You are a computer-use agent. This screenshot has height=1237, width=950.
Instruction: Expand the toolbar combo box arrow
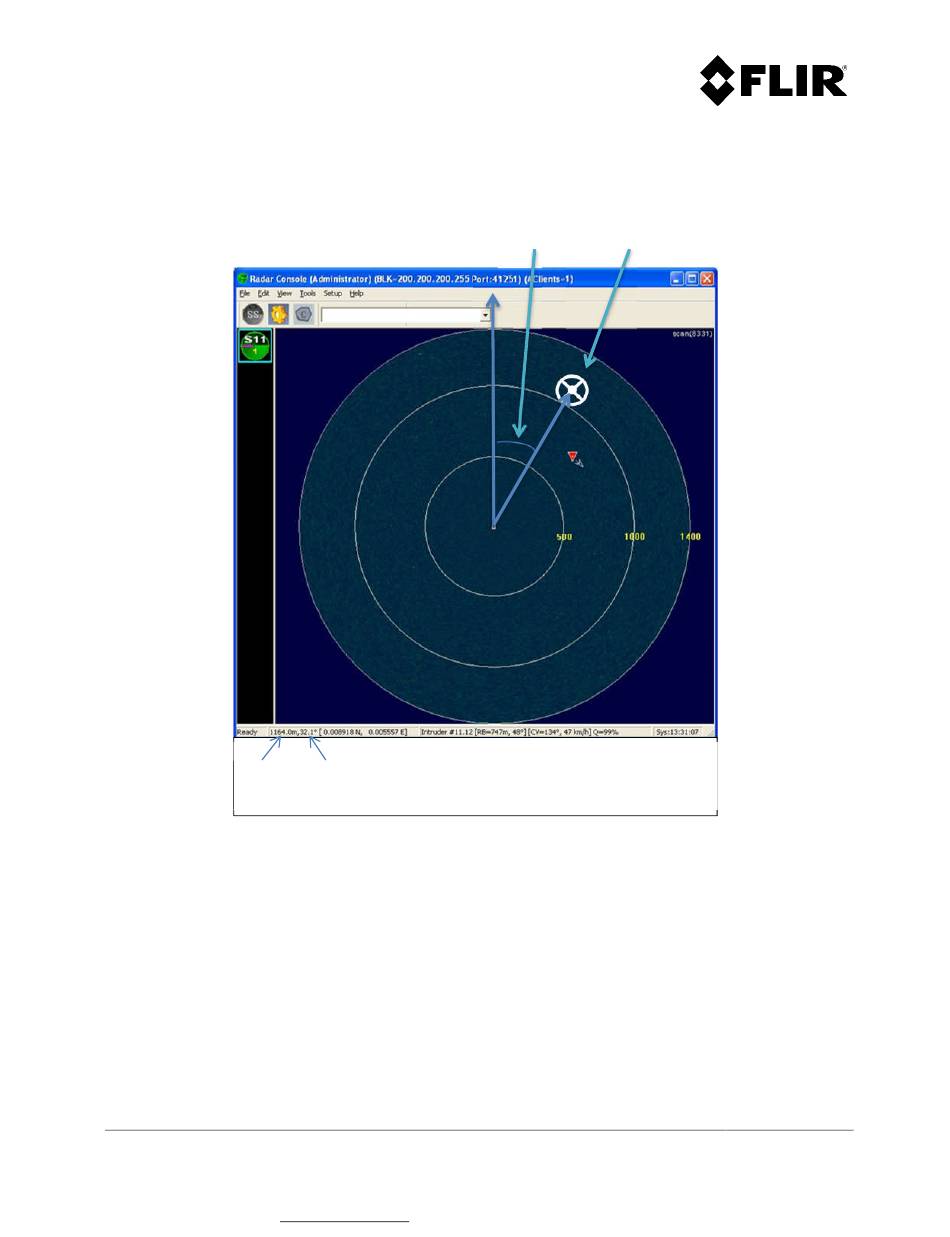pos(486,314)
